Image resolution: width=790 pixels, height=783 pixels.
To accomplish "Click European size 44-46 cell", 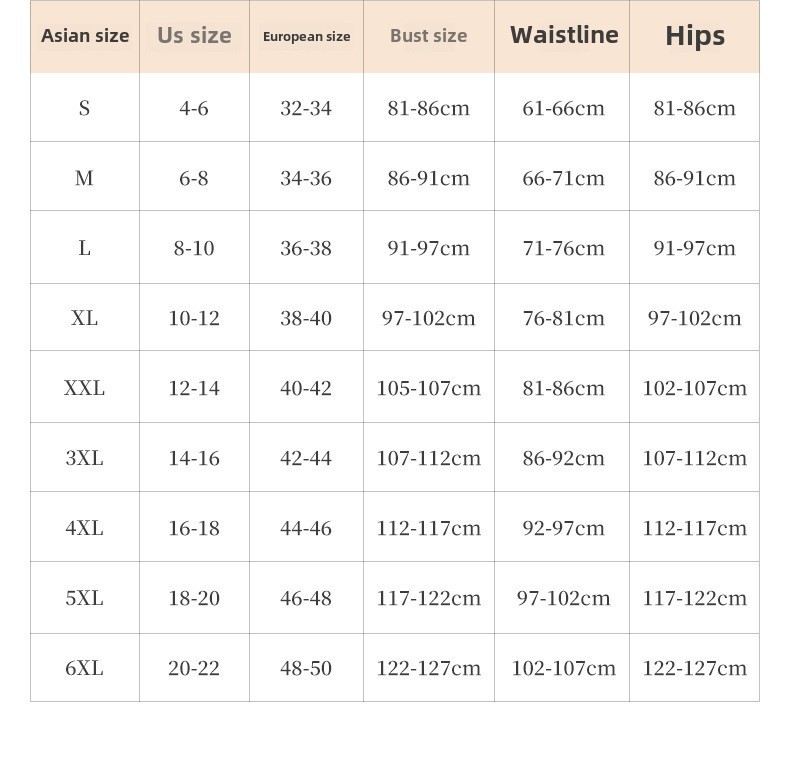I will coord(306,529).
